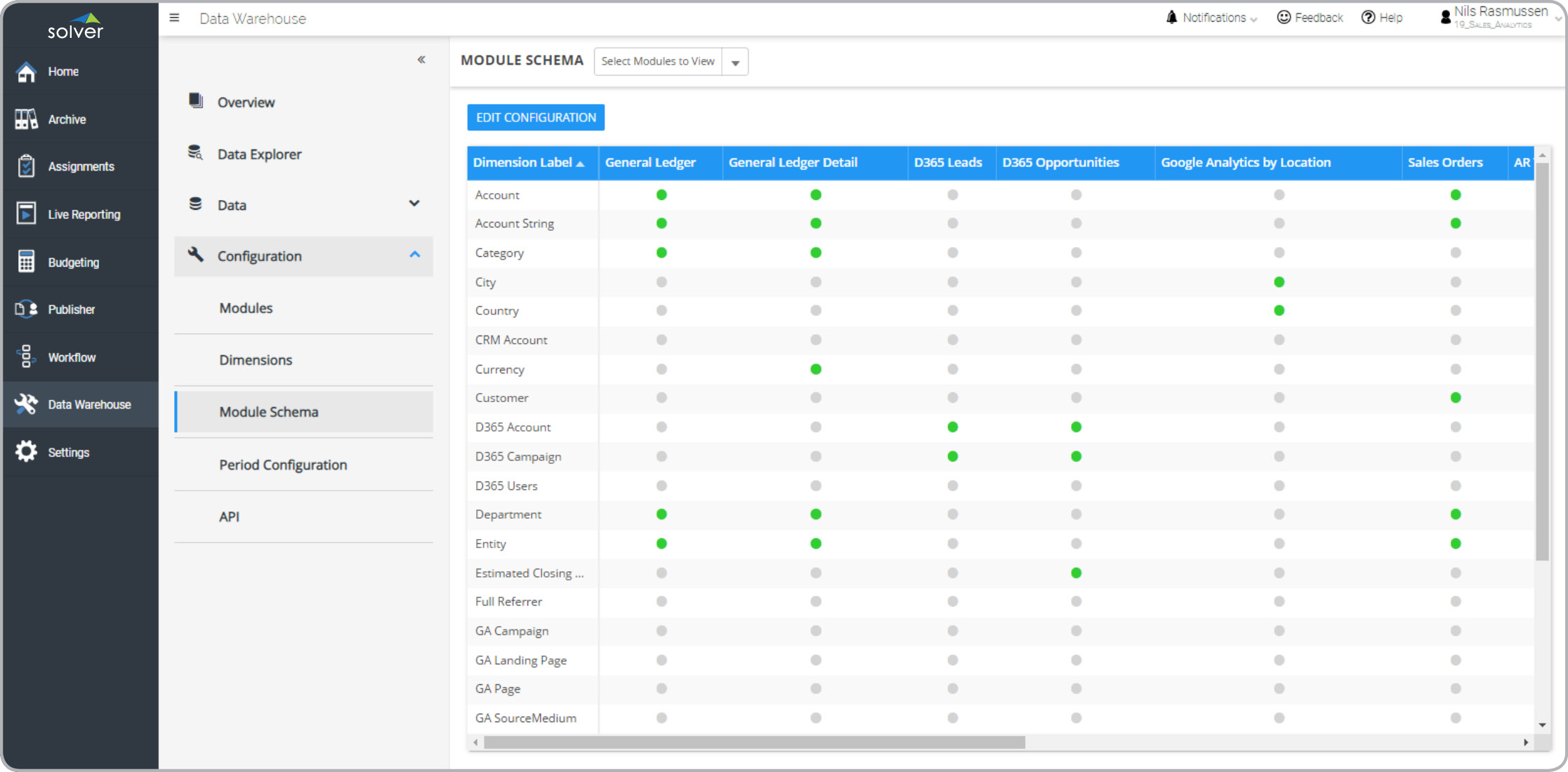Toggle Customer dot under Sales Orders

1456,398
